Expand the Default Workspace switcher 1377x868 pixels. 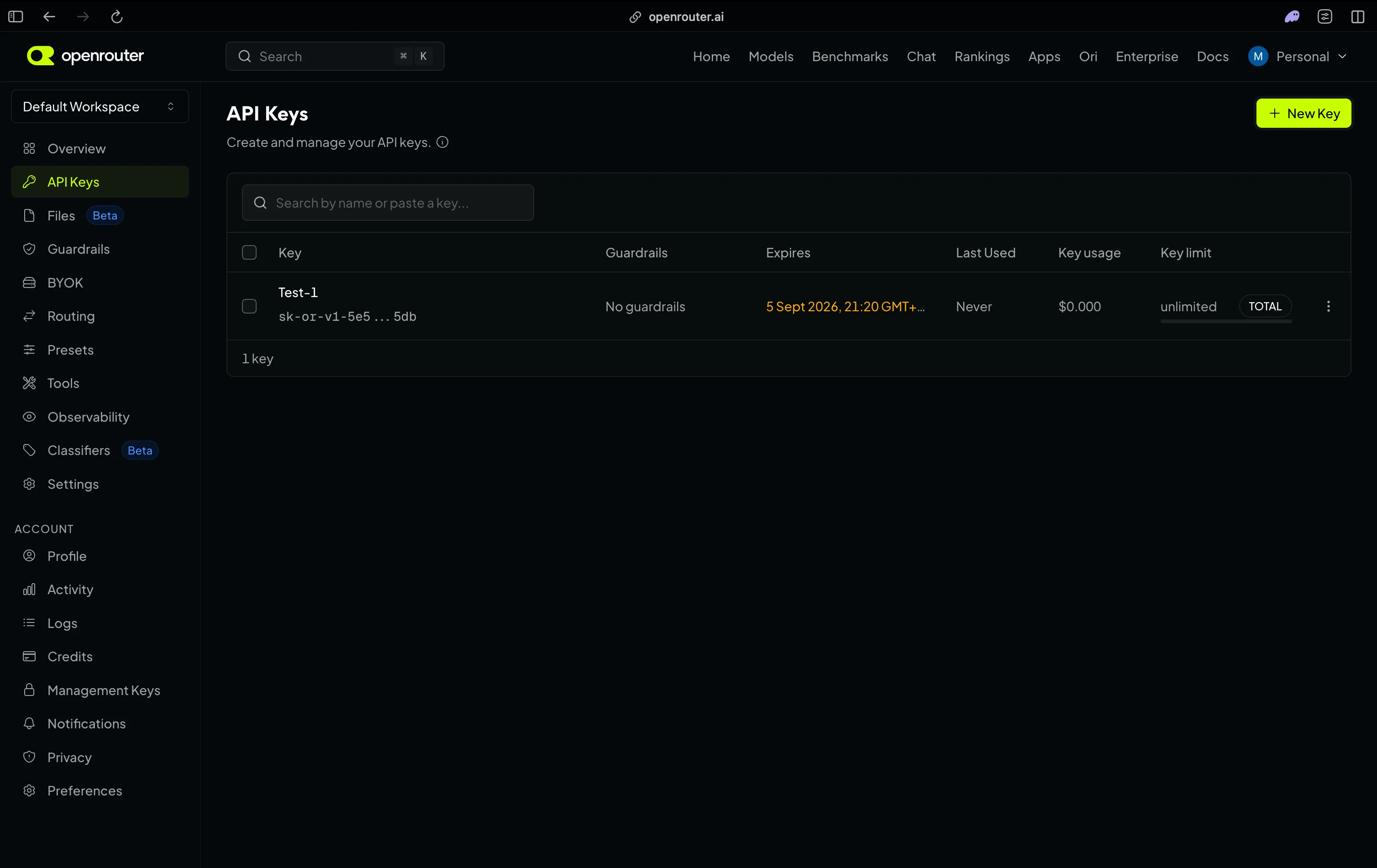[100, 106]
